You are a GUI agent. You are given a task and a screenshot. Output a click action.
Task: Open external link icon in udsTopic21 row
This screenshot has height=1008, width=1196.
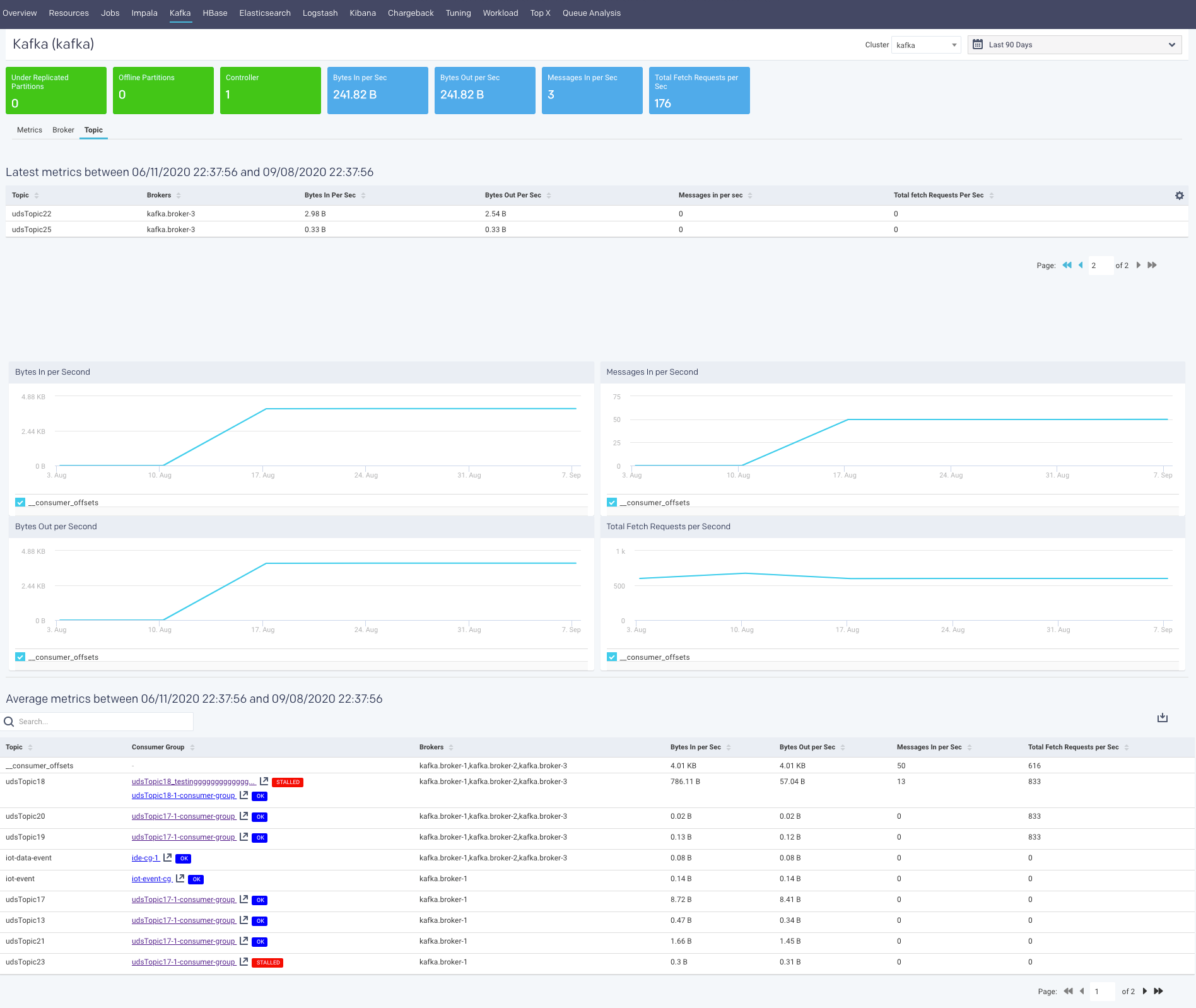[244, 941]
